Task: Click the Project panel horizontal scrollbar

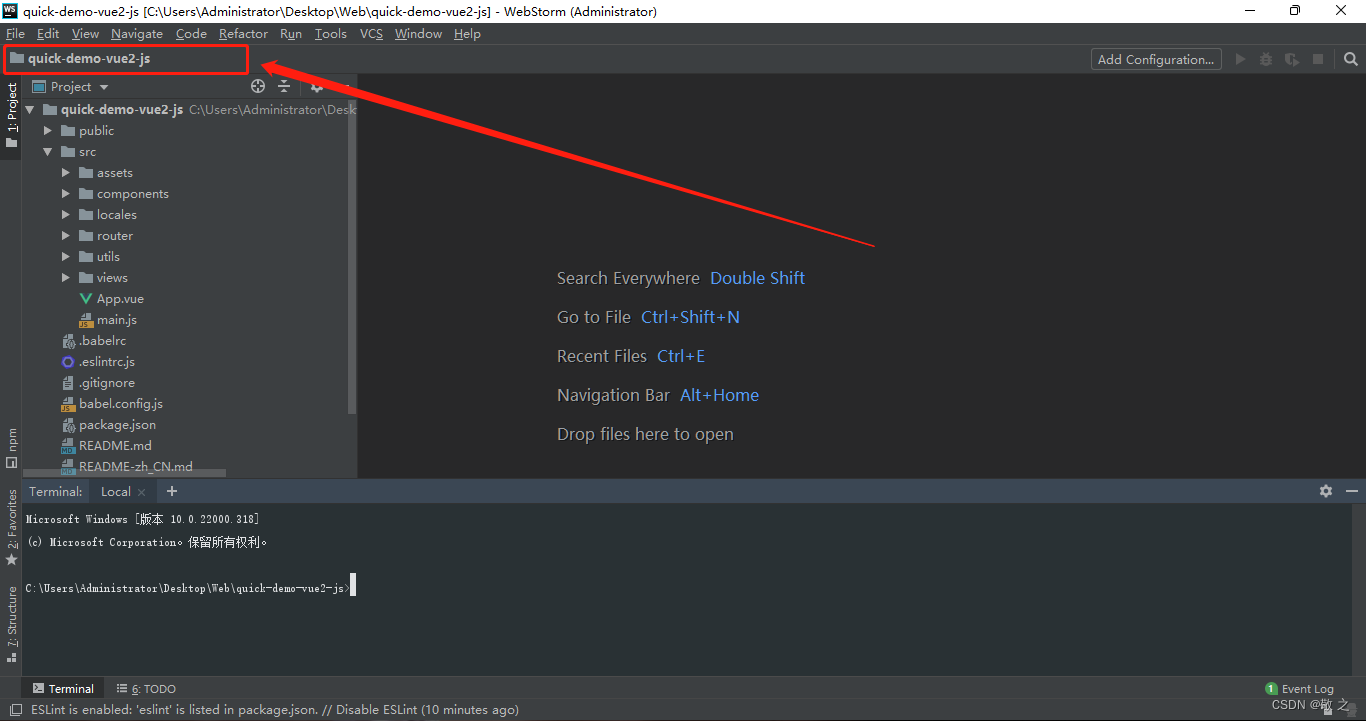Action: pos(125,473)
